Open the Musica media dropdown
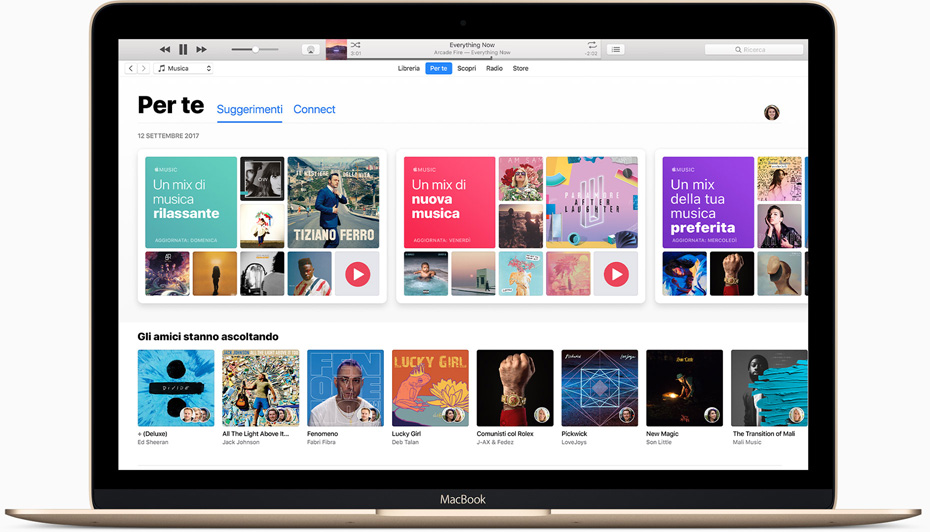930x532 pixels. pyautogui.click(x=183, y=68)
